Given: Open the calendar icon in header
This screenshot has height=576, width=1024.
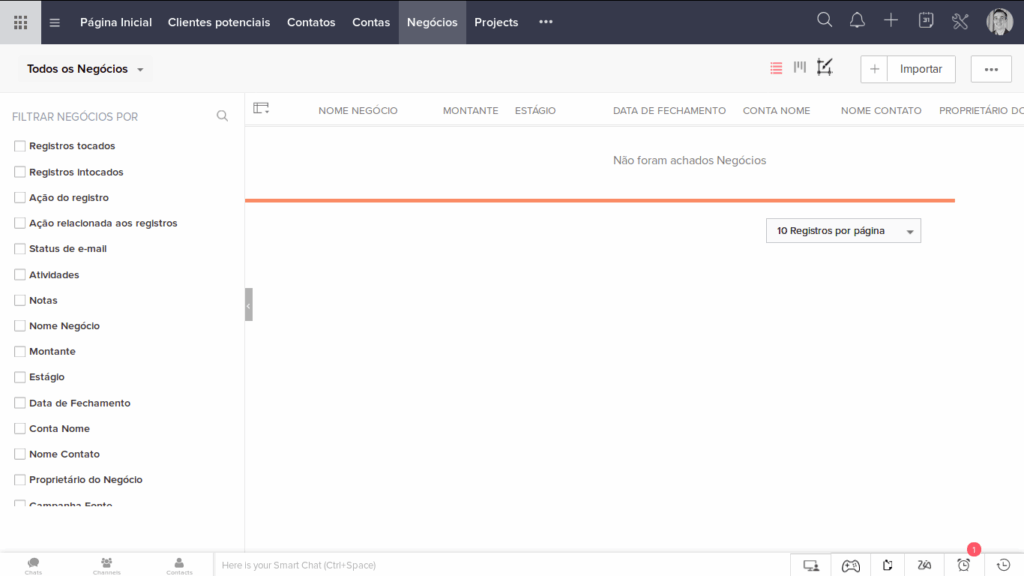Looking at the screenshot, I should pos(925,20).
